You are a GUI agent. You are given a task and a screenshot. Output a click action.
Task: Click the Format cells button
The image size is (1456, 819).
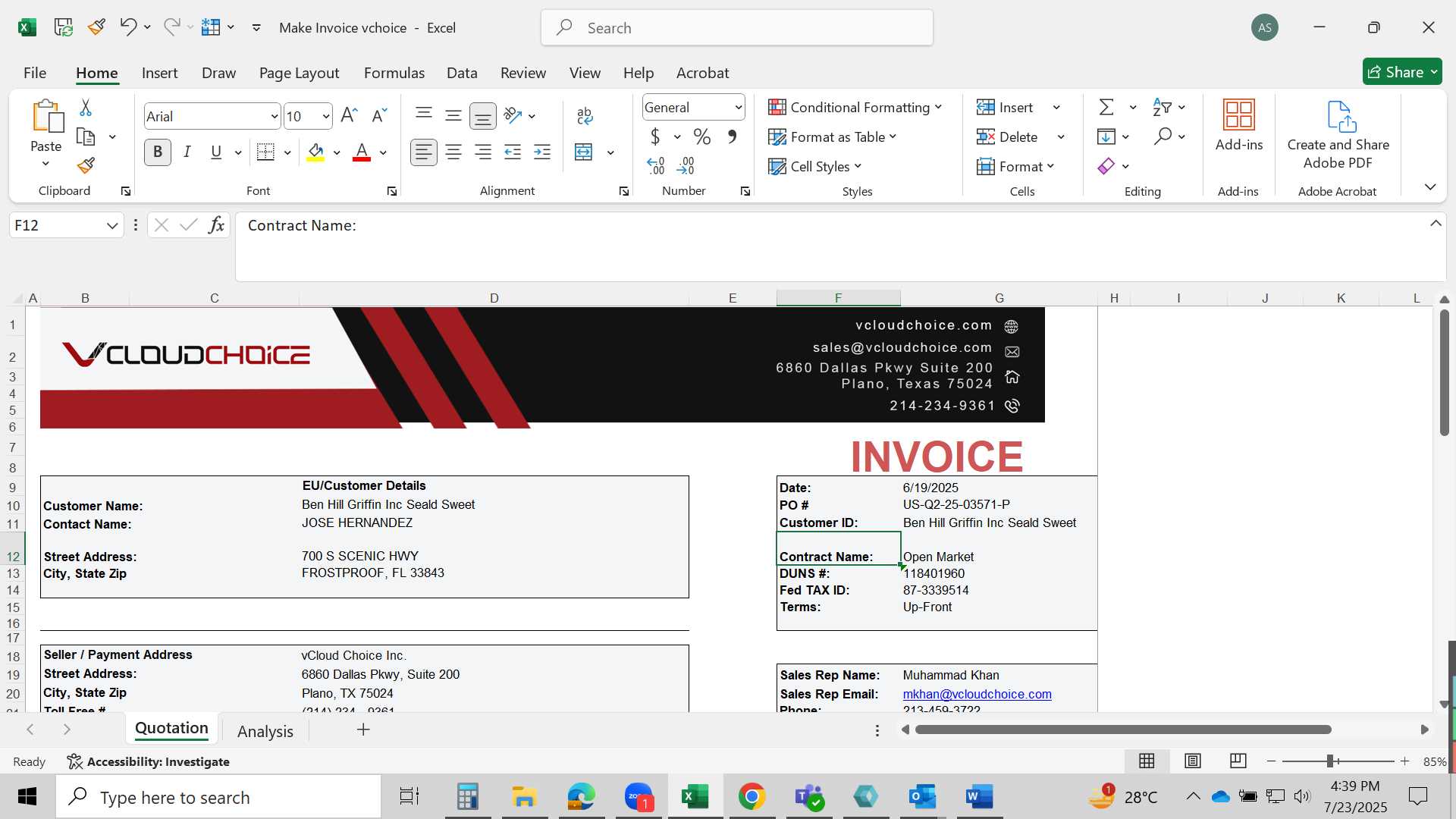pos(1015,166)
